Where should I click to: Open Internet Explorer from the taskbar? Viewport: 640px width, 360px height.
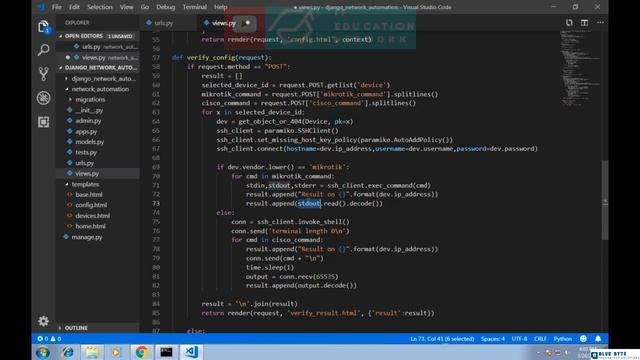click(67, 352)
